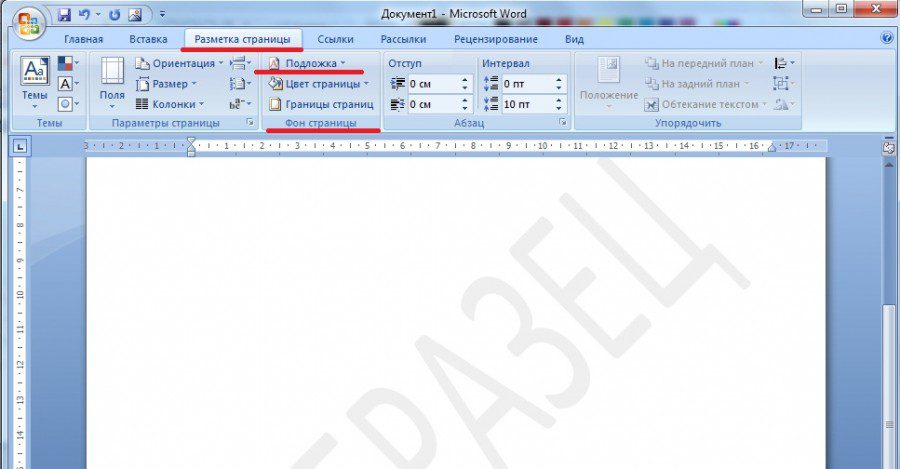This screenshot has height=469, width=900.
Task: Open theme fonts dropdown
Action: [68, 83]
